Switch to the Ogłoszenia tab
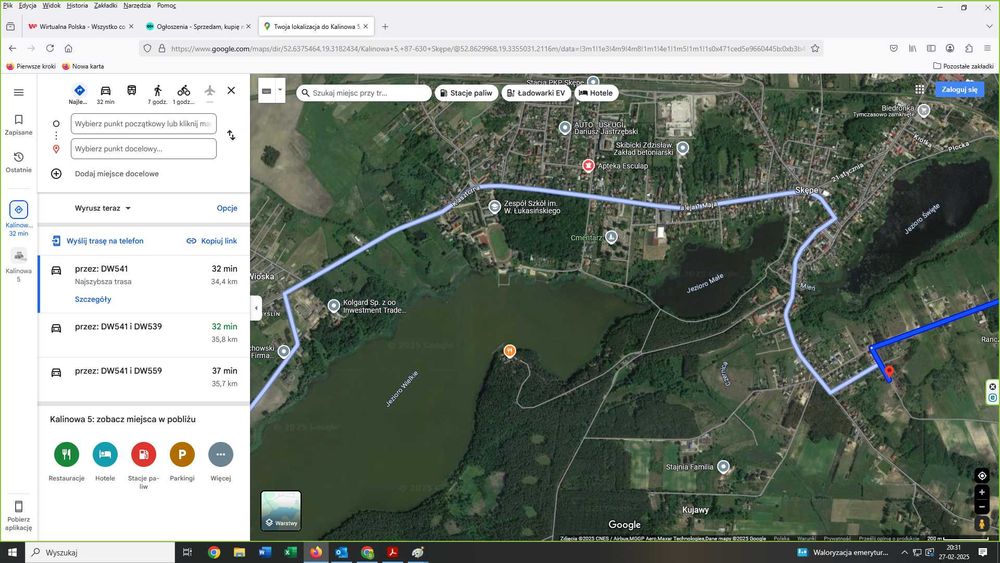This screenshot has height=563, width=1000. [x=197, y=27]
